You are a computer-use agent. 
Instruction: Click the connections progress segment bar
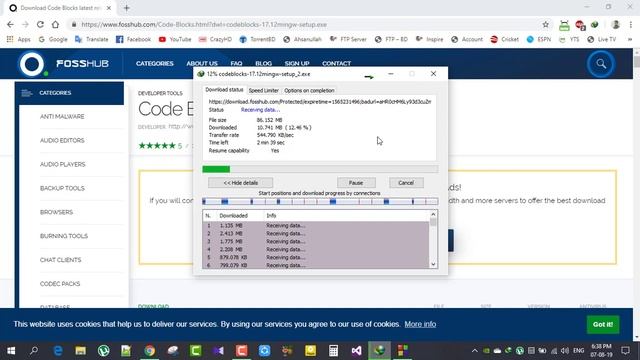point(320,201)
